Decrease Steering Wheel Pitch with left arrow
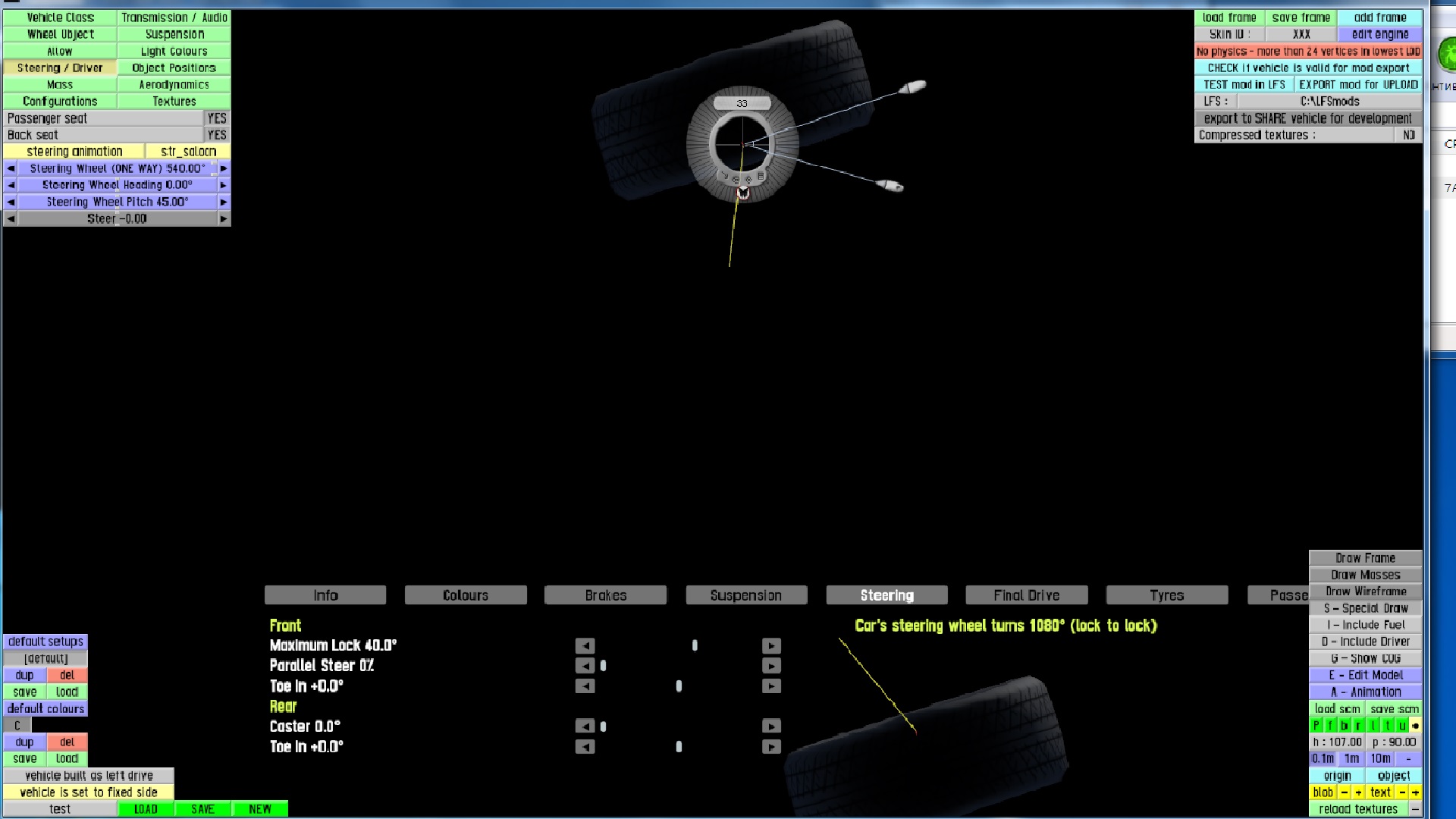The image size is (1456, 819). 11,202
